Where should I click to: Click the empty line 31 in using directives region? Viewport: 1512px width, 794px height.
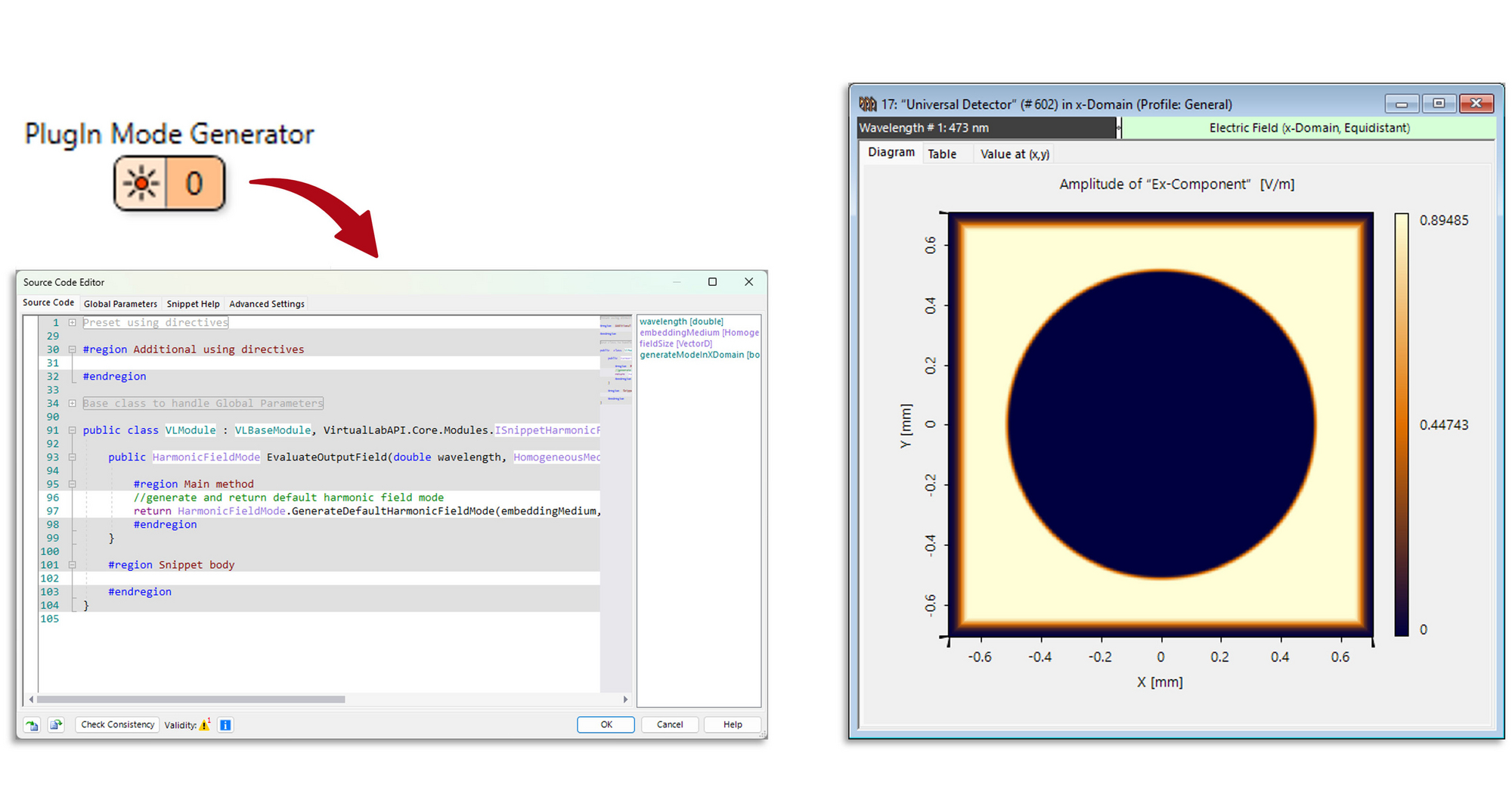[x=342, y=363]
